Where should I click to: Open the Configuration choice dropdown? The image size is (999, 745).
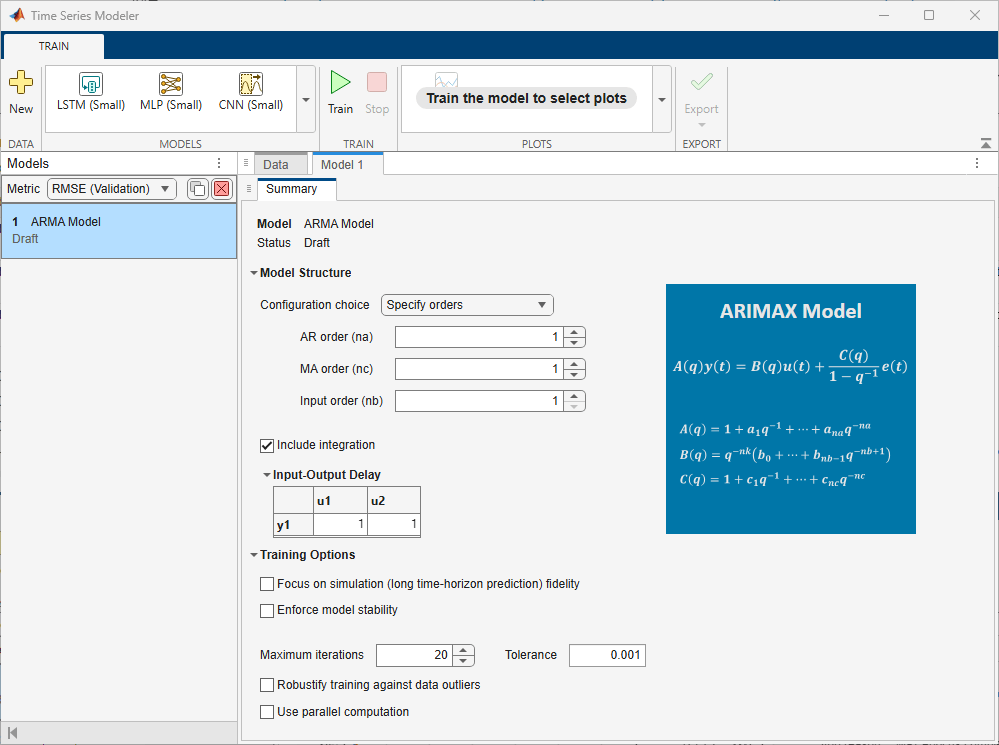467,304
